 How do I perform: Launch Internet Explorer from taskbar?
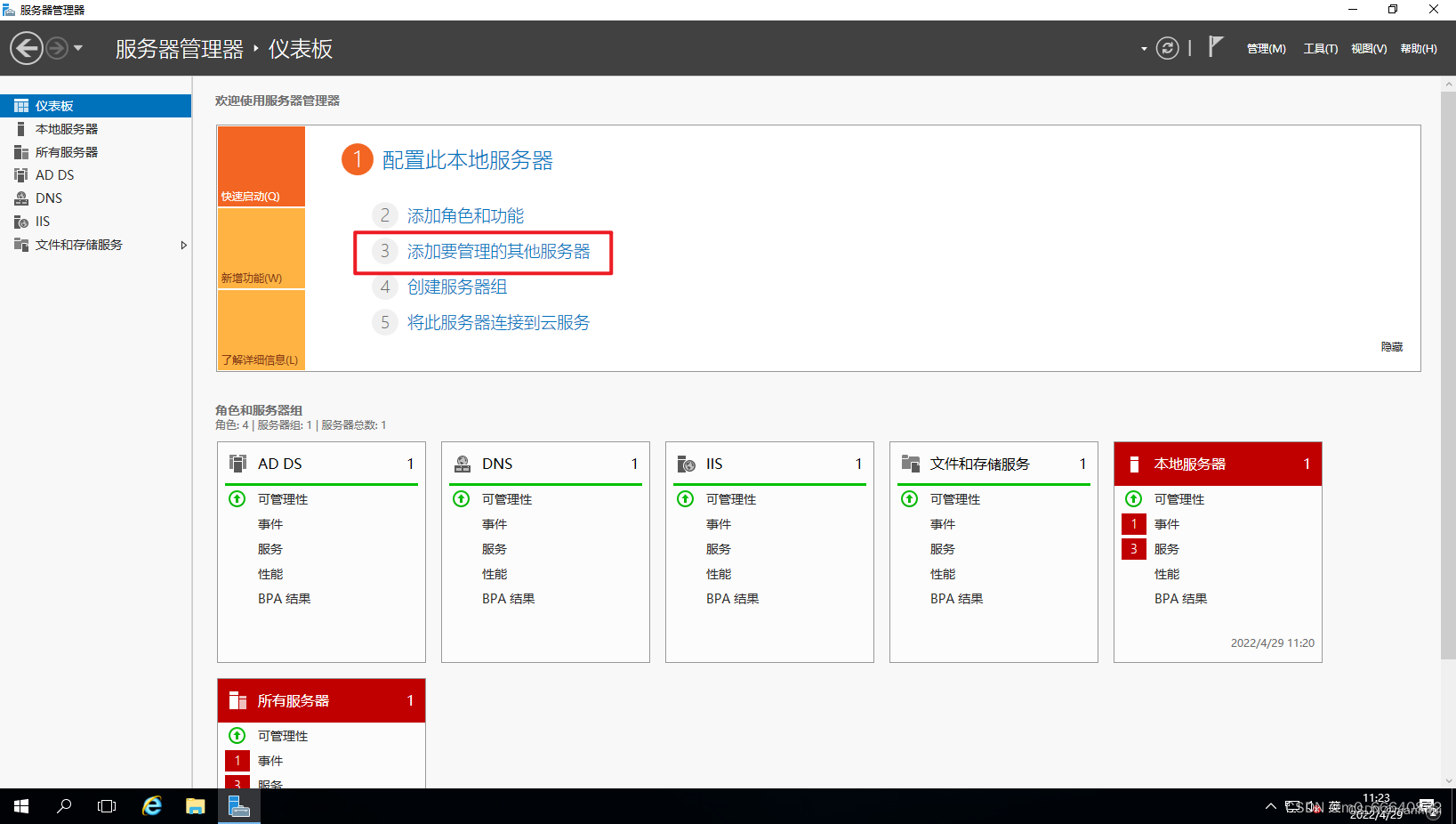(152, 806)
